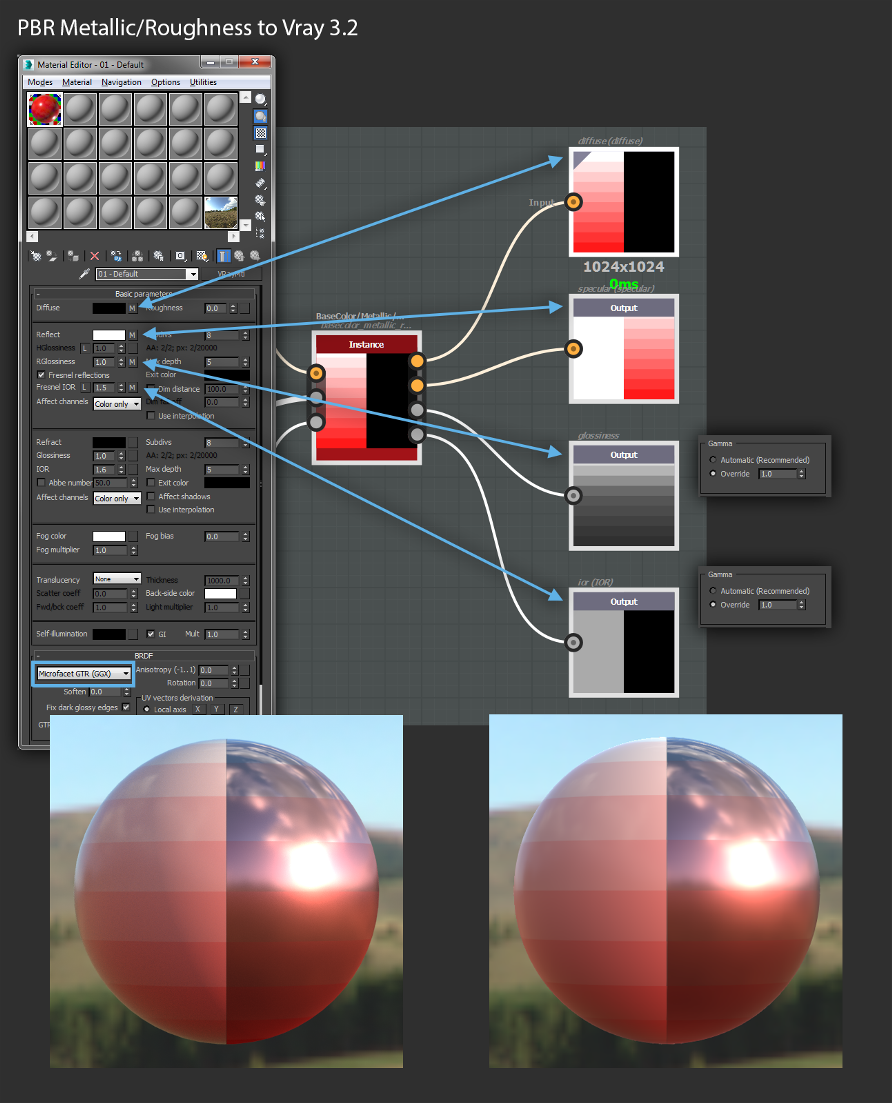Check Refract Use interpolation checkbox
Viewport: 892px width, 1103px height.
click(151, 509)
